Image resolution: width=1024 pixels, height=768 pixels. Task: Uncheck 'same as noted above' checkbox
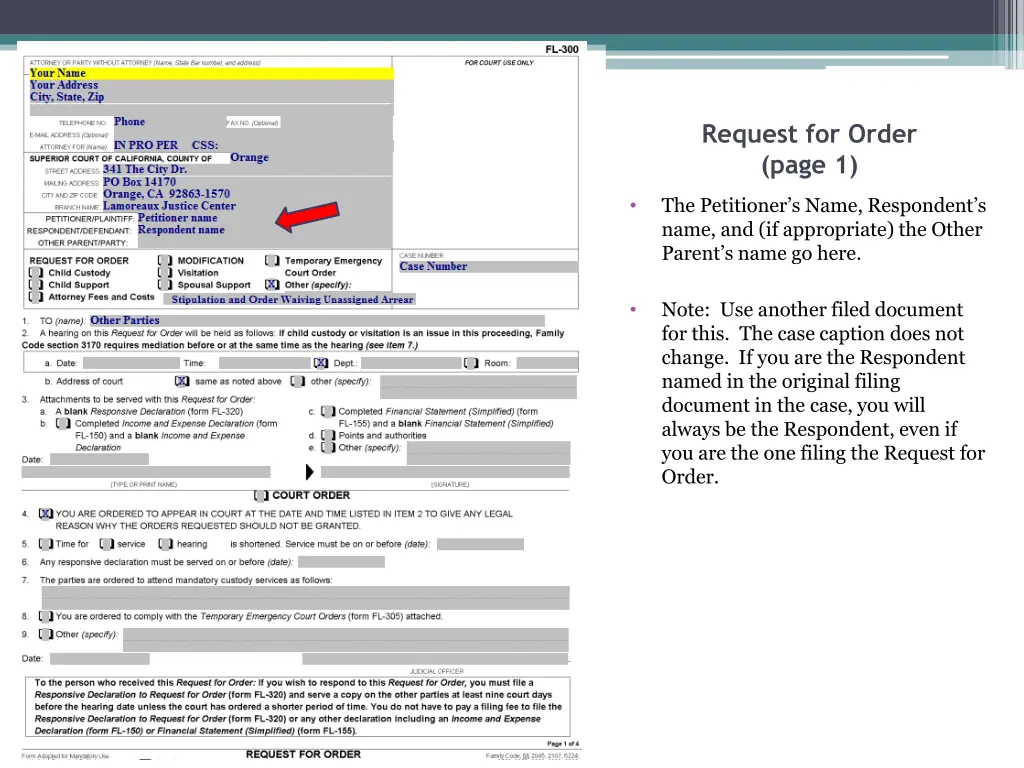(x=182, y=381)
